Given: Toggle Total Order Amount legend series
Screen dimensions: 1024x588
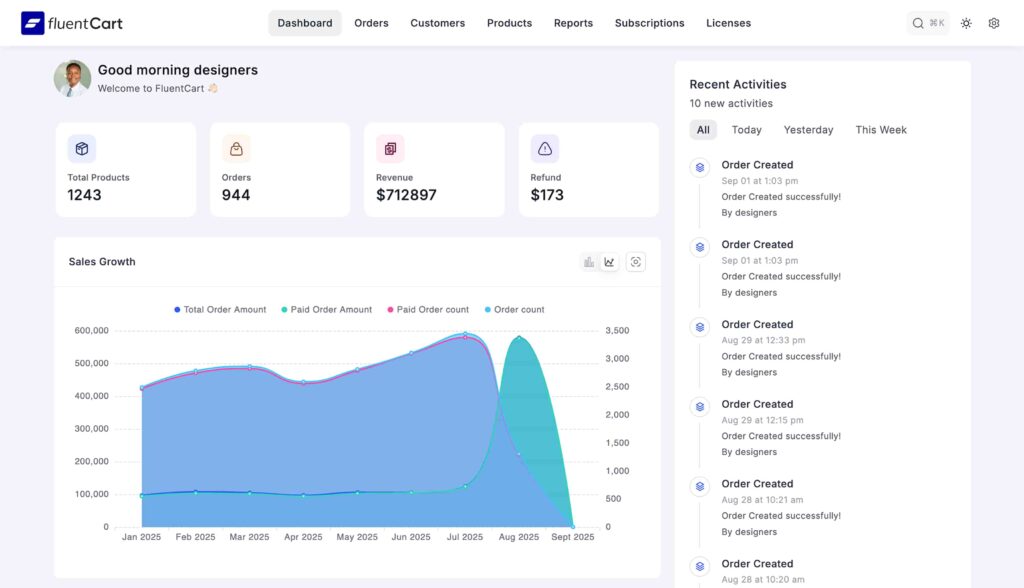Looking at the screenshot, I should click(220, 310).
